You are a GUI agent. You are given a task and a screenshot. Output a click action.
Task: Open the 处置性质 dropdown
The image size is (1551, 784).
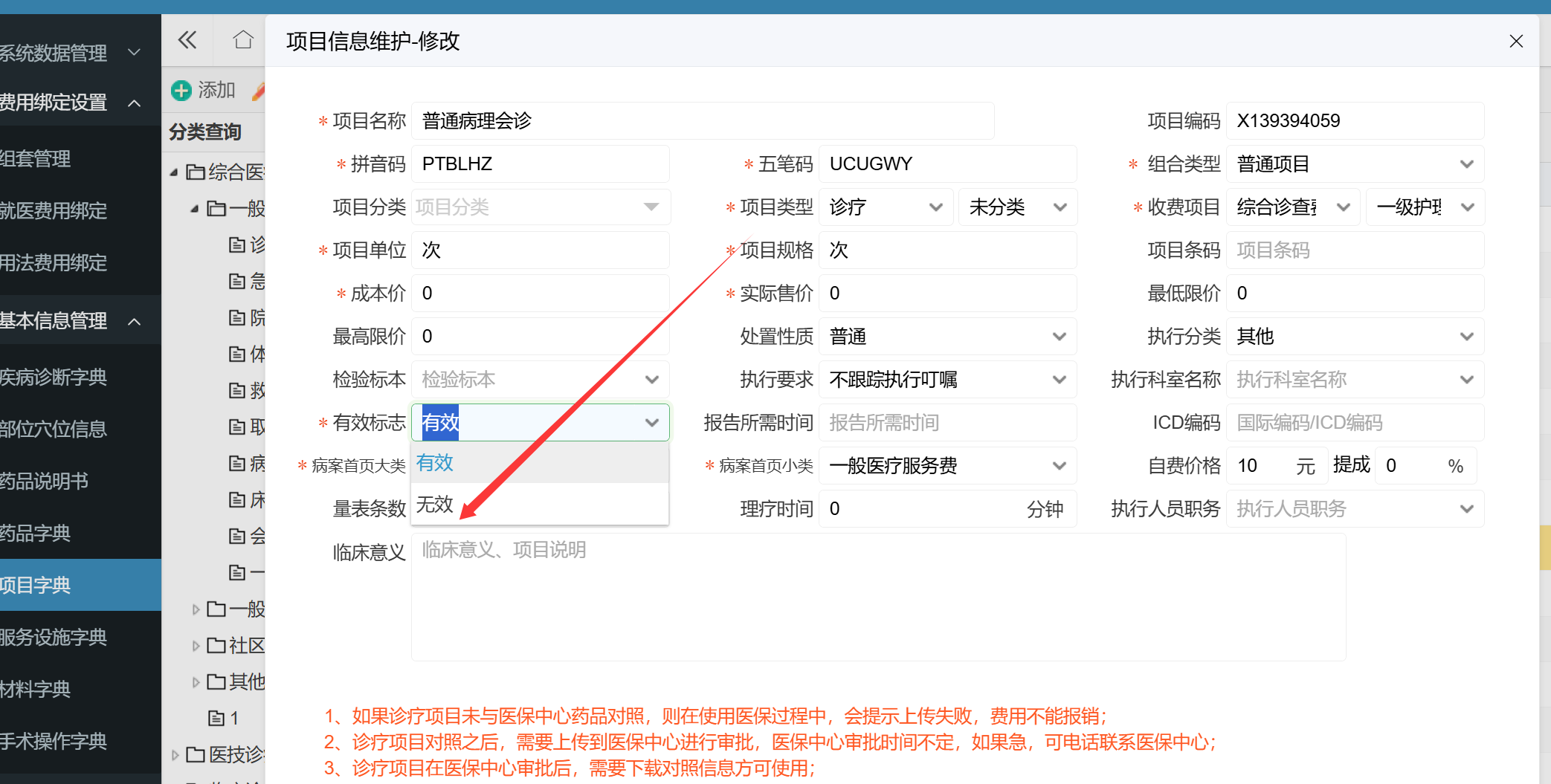tap(947, 337)
